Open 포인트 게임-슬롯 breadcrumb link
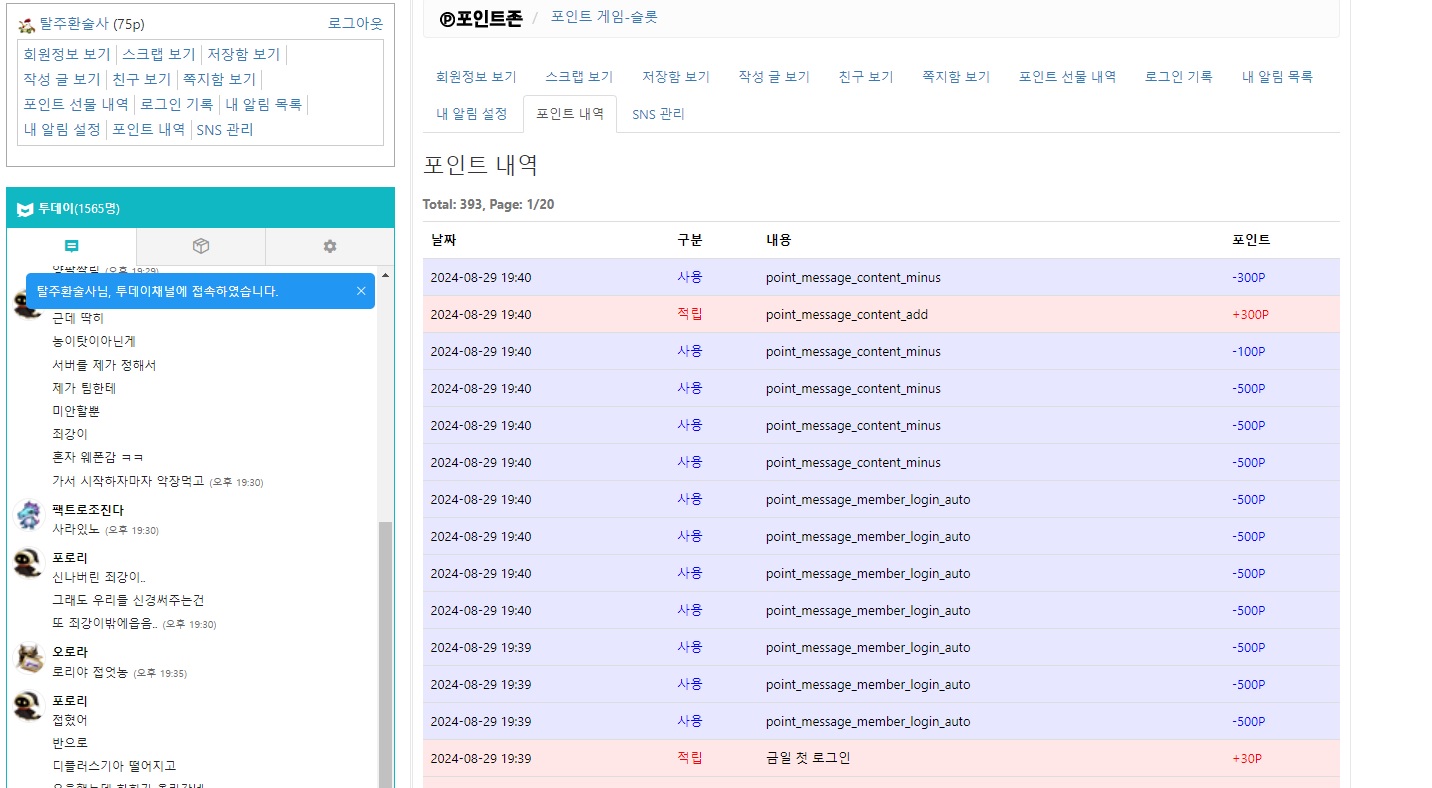 pyautogui.click(x=604, y=17)
